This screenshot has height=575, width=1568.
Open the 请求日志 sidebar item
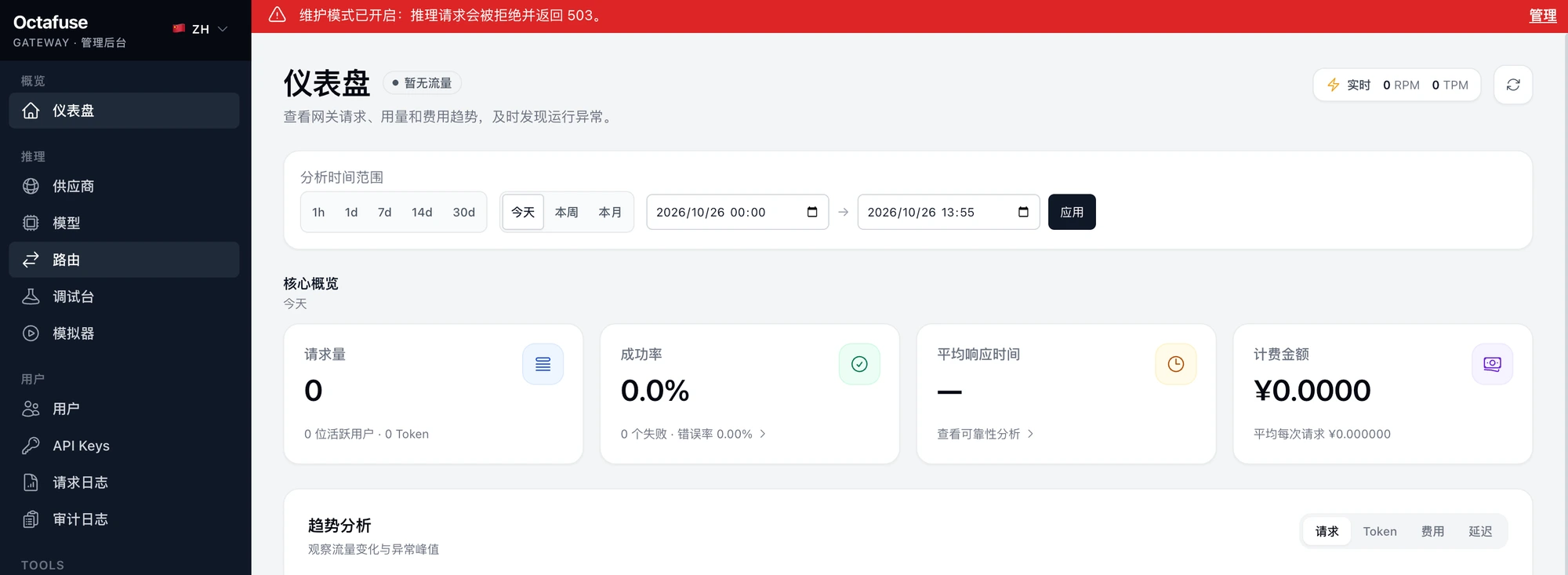click(124, 482)
